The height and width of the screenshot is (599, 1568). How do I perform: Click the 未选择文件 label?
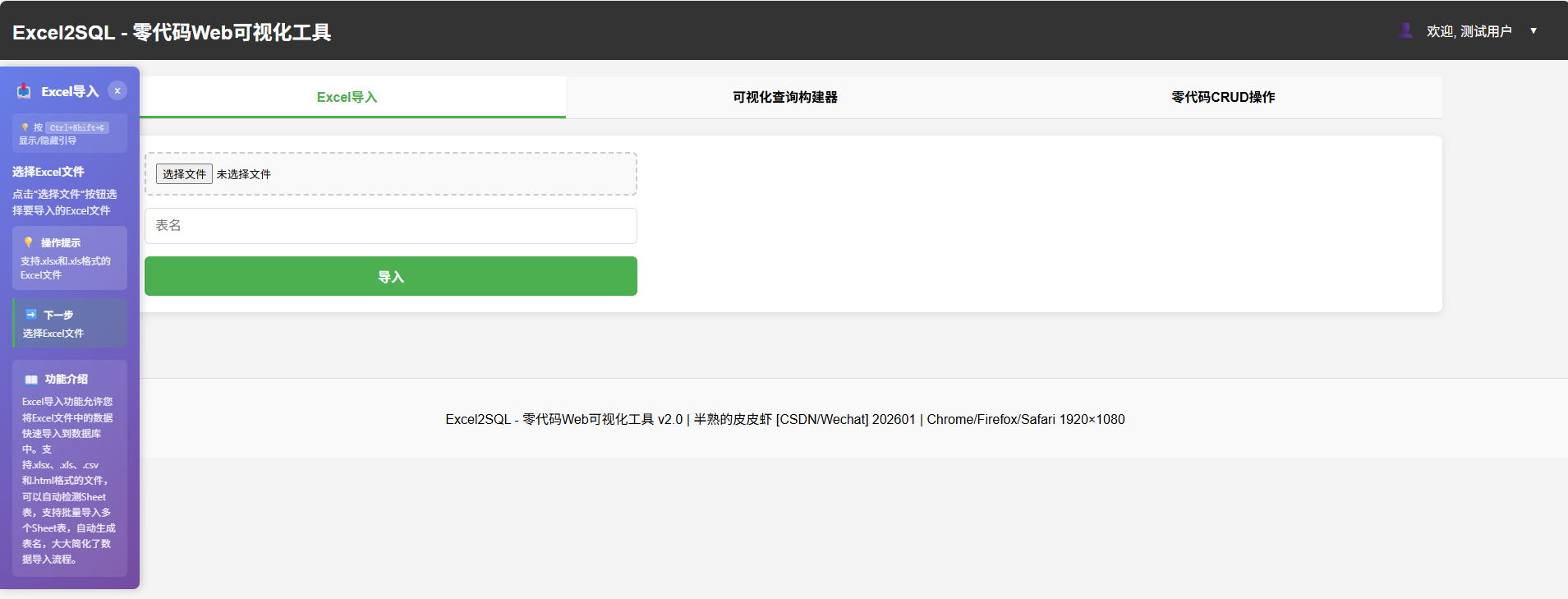point(244,174)
